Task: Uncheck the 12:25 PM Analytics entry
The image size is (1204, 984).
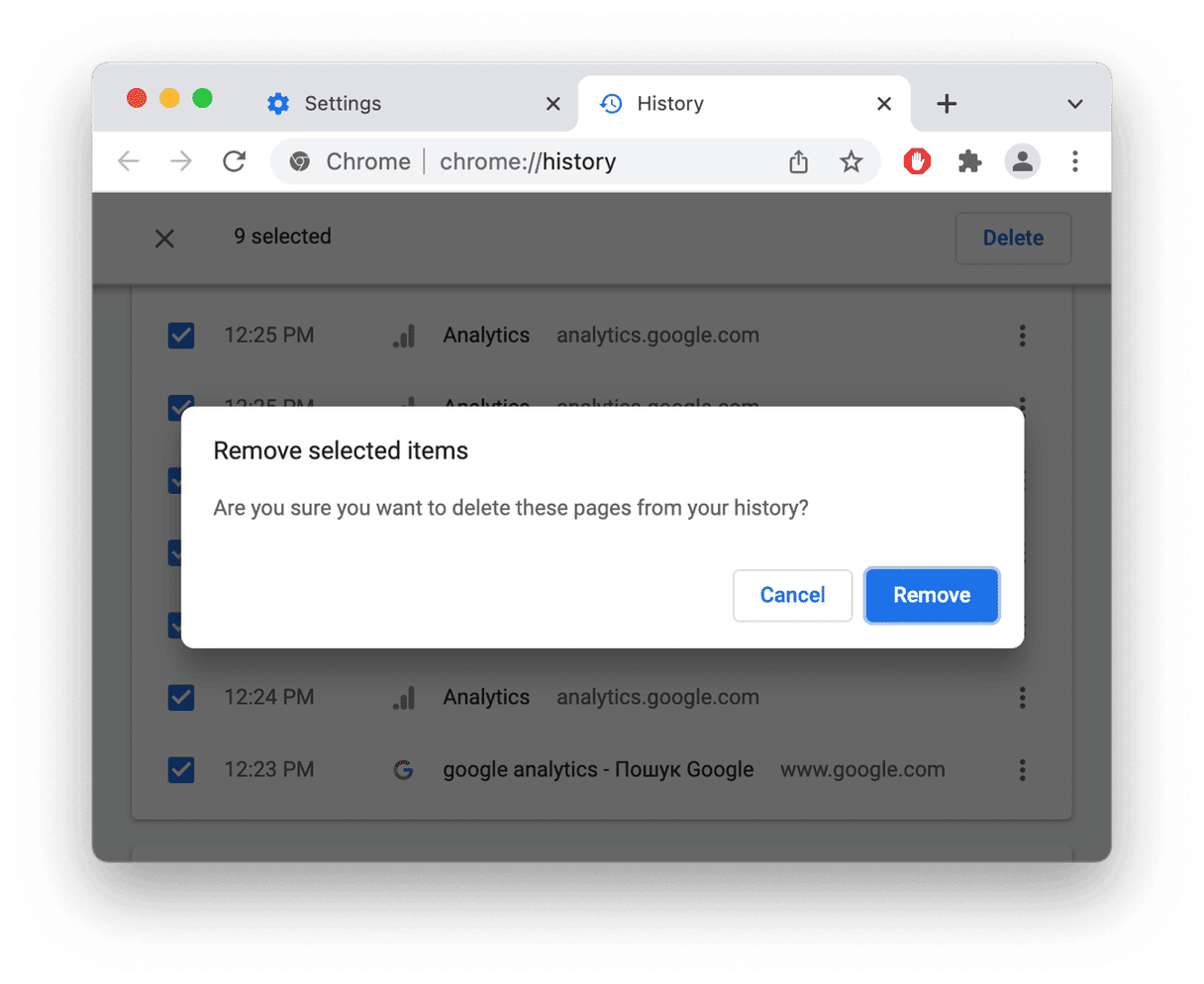Action: click(x=181, y=336)
